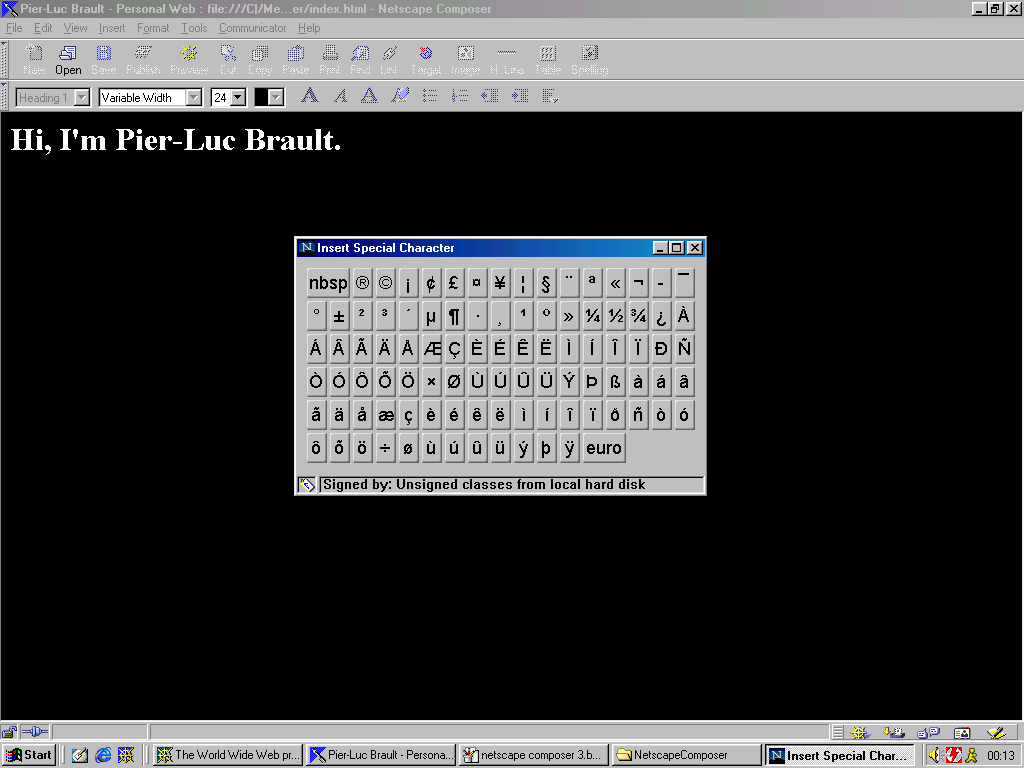This screenshot has height=768, width=1024.
Task: Switch to netscape composer 3.b taskbar window
Action: click(534, 755)
